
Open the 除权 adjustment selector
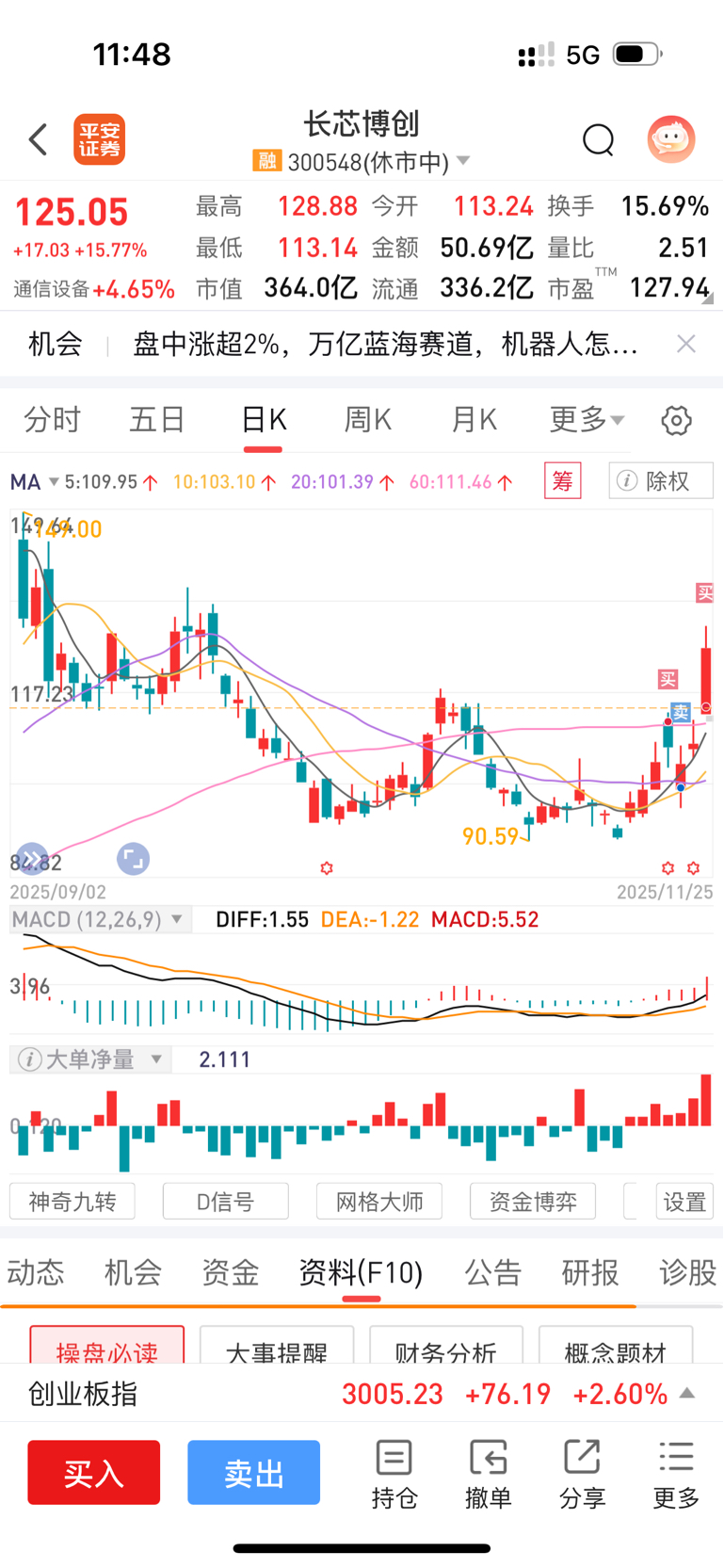point(661,481)
